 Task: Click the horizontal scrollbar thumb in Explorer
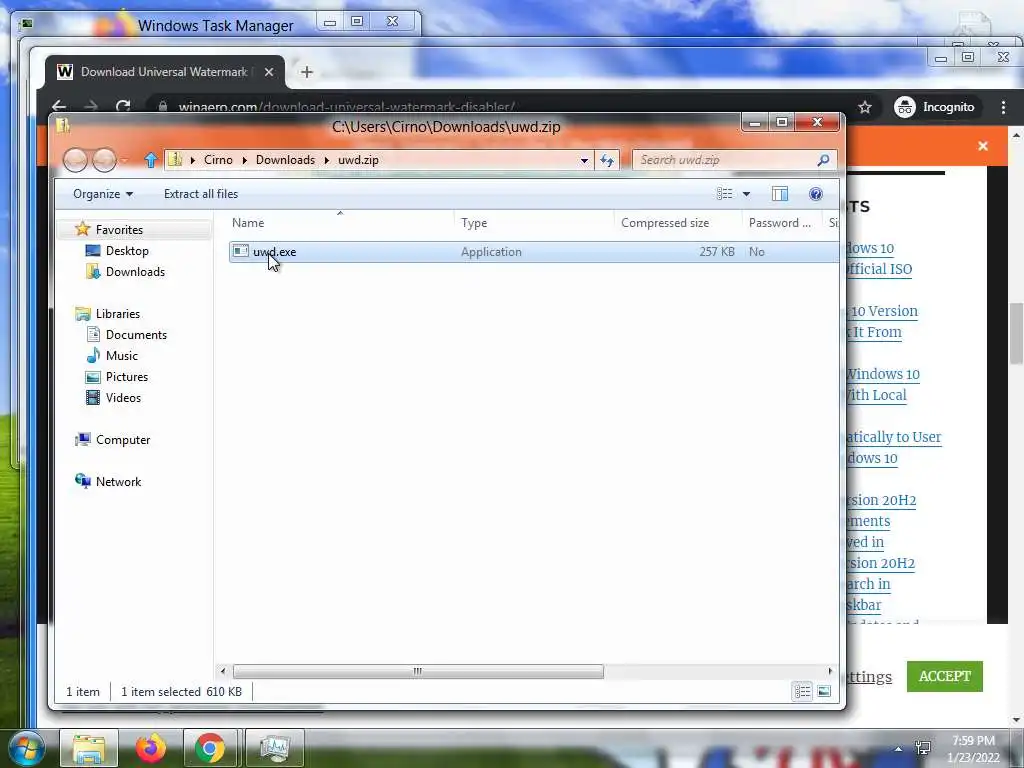pos(418,671)
